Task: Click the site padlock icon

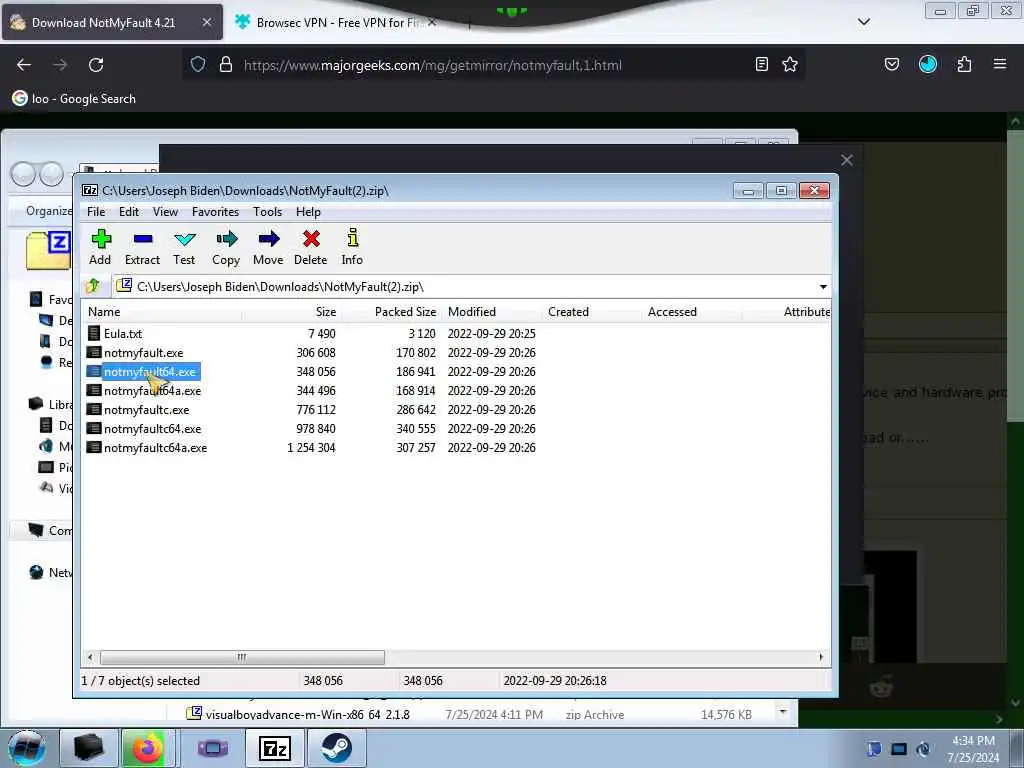Action: 226,64
